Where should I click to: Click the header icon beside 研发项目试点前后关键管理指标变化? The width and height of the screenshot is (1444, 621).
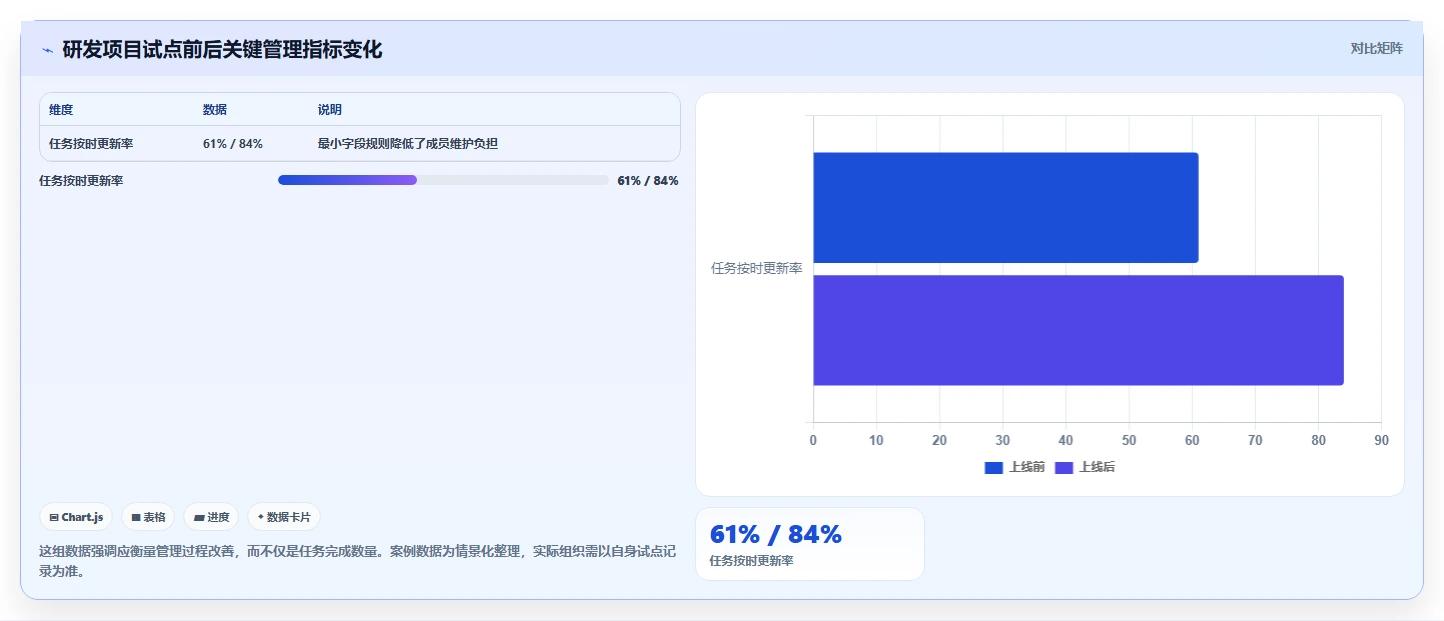tap(47, 50)
